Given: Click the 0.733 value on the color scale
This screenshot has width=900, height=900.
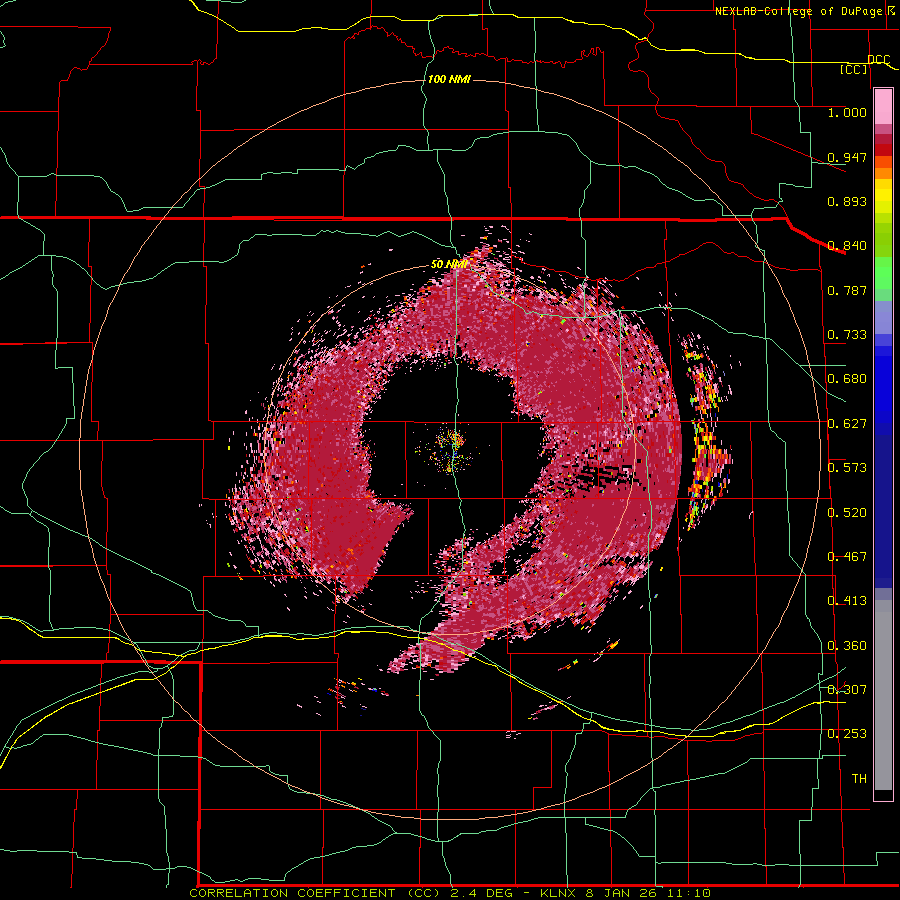Looking at the screenshot, I should pyautogui.click(x=847, y=335).
